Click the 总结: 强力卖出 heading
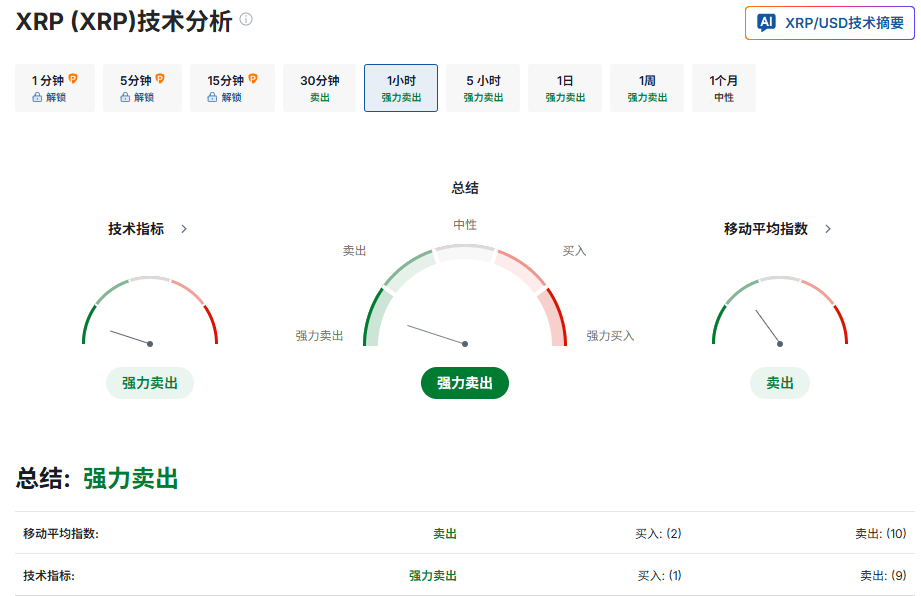 click(97, 479)
